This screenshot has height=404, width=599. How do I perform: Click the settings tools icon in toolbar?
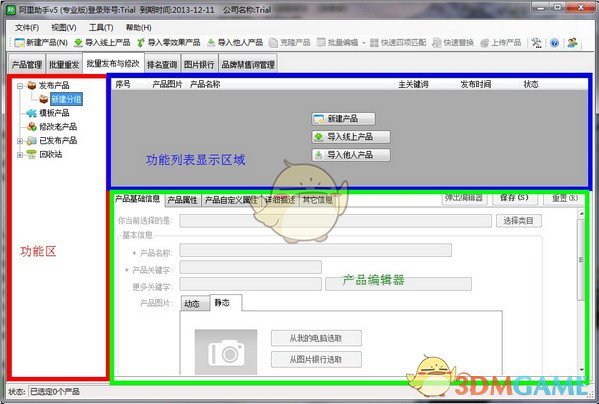536,43
